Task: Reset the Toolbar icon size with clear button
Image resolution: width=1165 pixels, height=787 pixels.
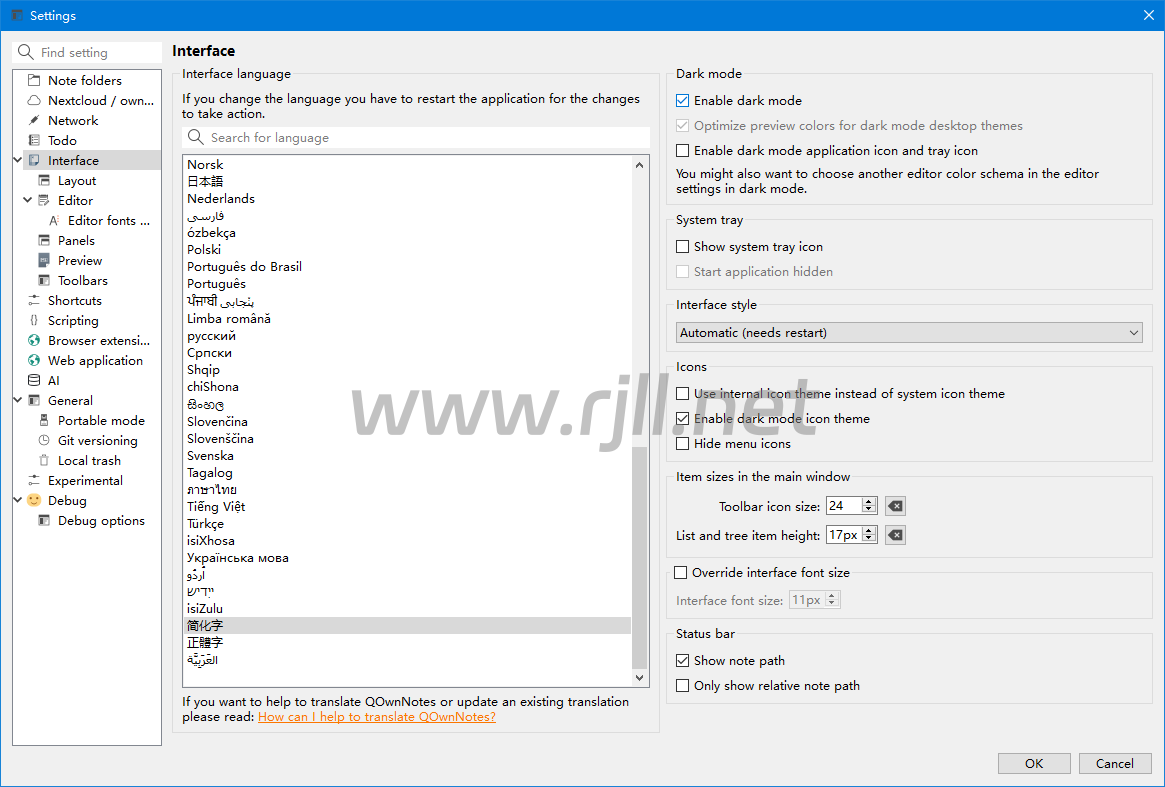Action: [x=896, y=506]
